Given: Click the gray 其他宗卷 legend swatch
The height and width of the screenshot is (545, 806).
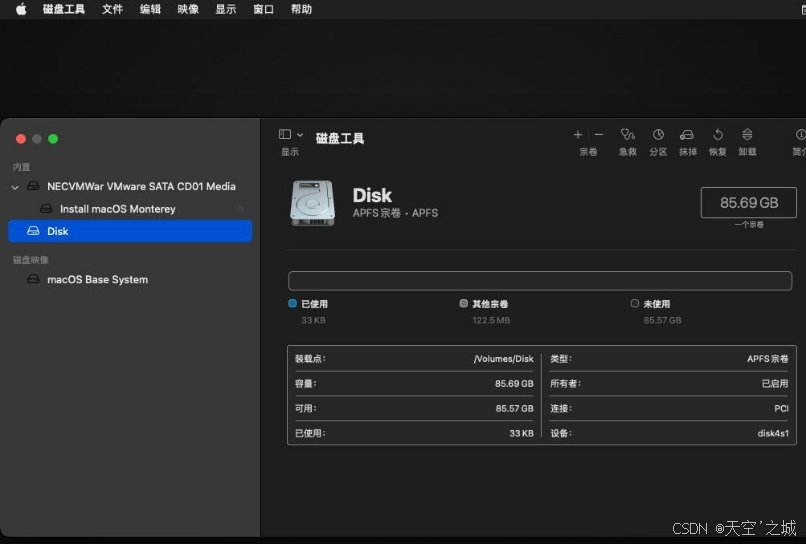Looking at the screenshot, I should click(463, 303).
